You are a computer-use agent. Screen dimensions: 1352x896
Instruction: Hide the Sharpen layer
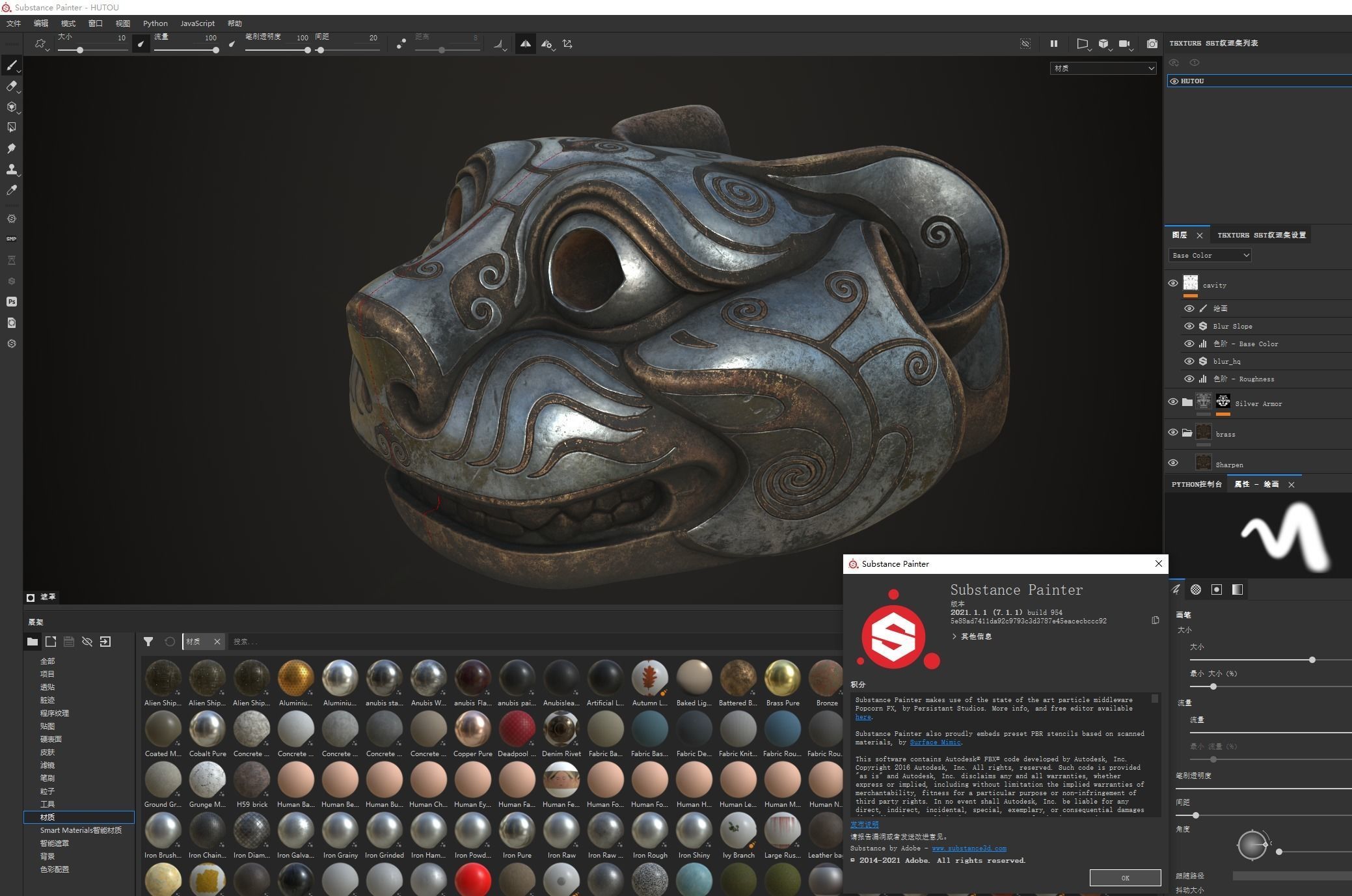point(1173,463)
